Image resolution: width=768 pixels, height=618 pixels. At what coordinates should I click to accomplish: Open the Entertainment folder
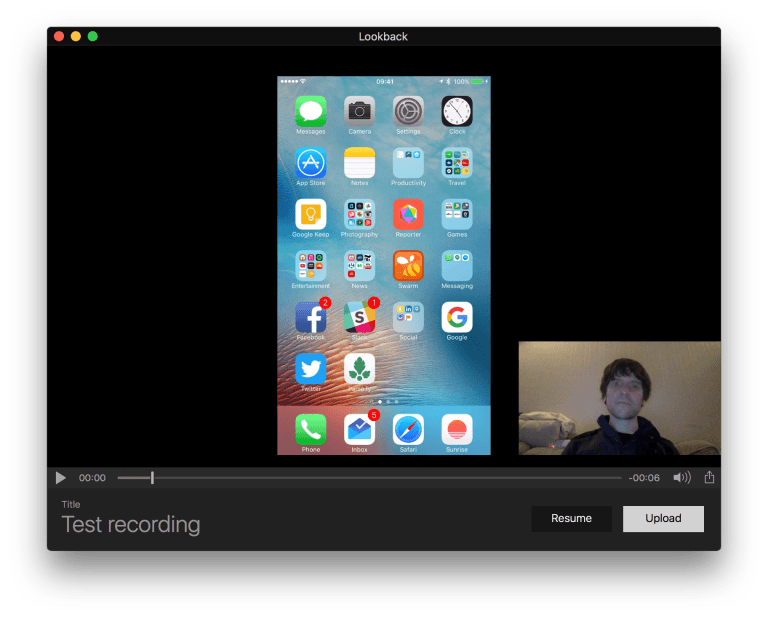(311, 266)
